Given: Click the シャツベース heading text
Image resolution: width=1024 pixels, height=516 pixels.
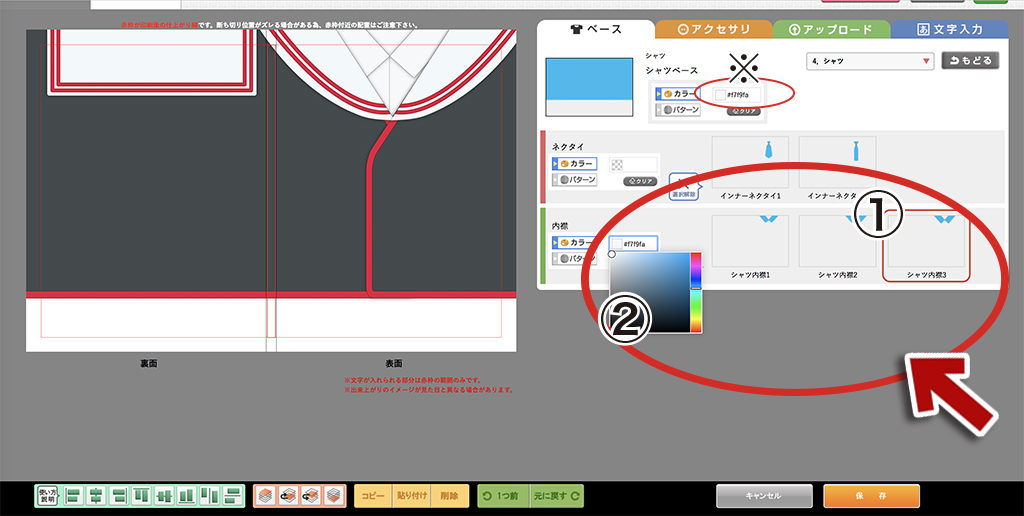Looking at the screenshot, I should click(671, 70).
